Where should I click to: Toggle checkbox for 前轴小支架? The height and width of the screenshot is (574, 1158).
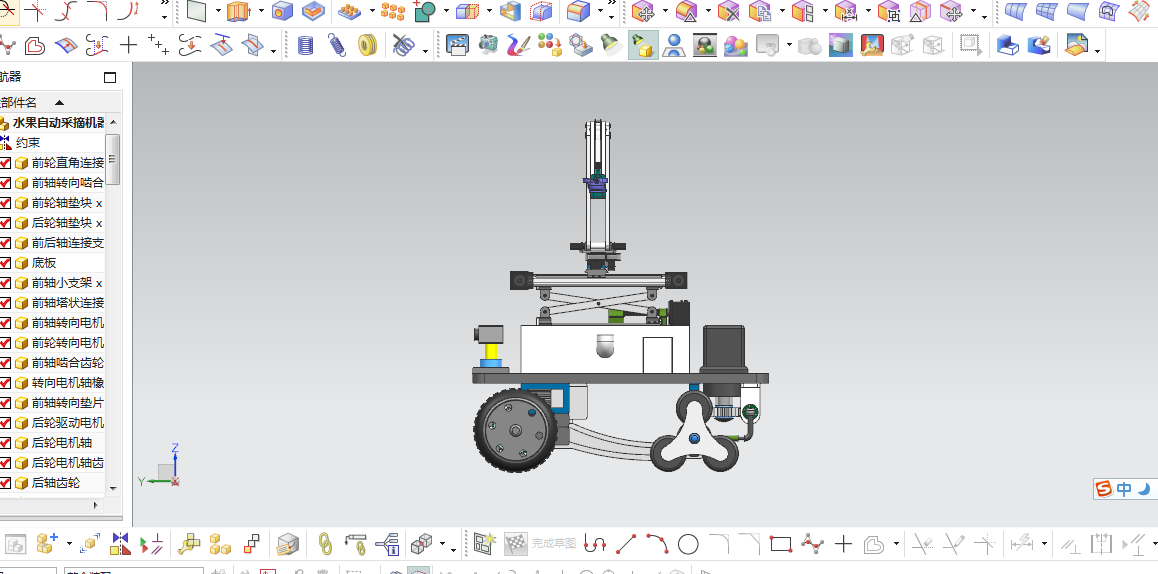click(x=5, y=283)
